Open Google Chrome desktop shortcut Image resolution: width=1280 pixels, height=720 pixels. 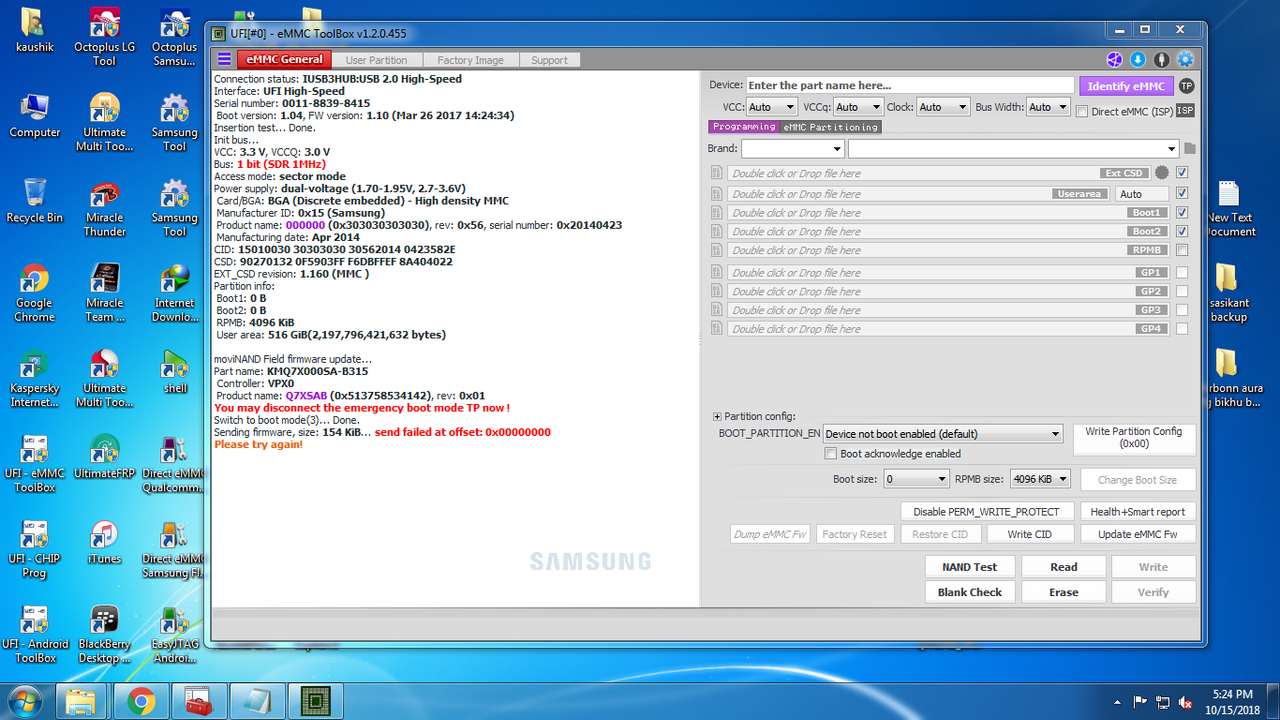(x=34, y=294)
